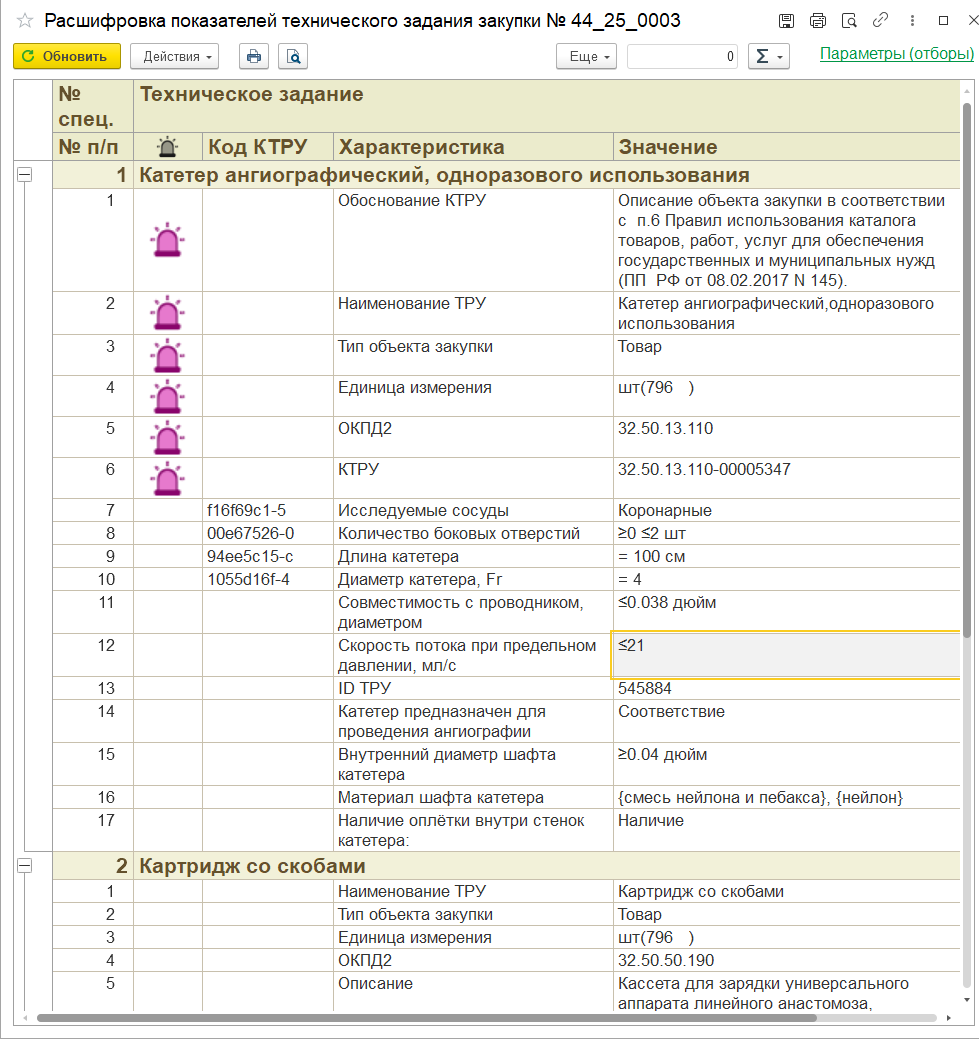Select the cell = 100 см

pyautogui.click(x=787, y=557)
